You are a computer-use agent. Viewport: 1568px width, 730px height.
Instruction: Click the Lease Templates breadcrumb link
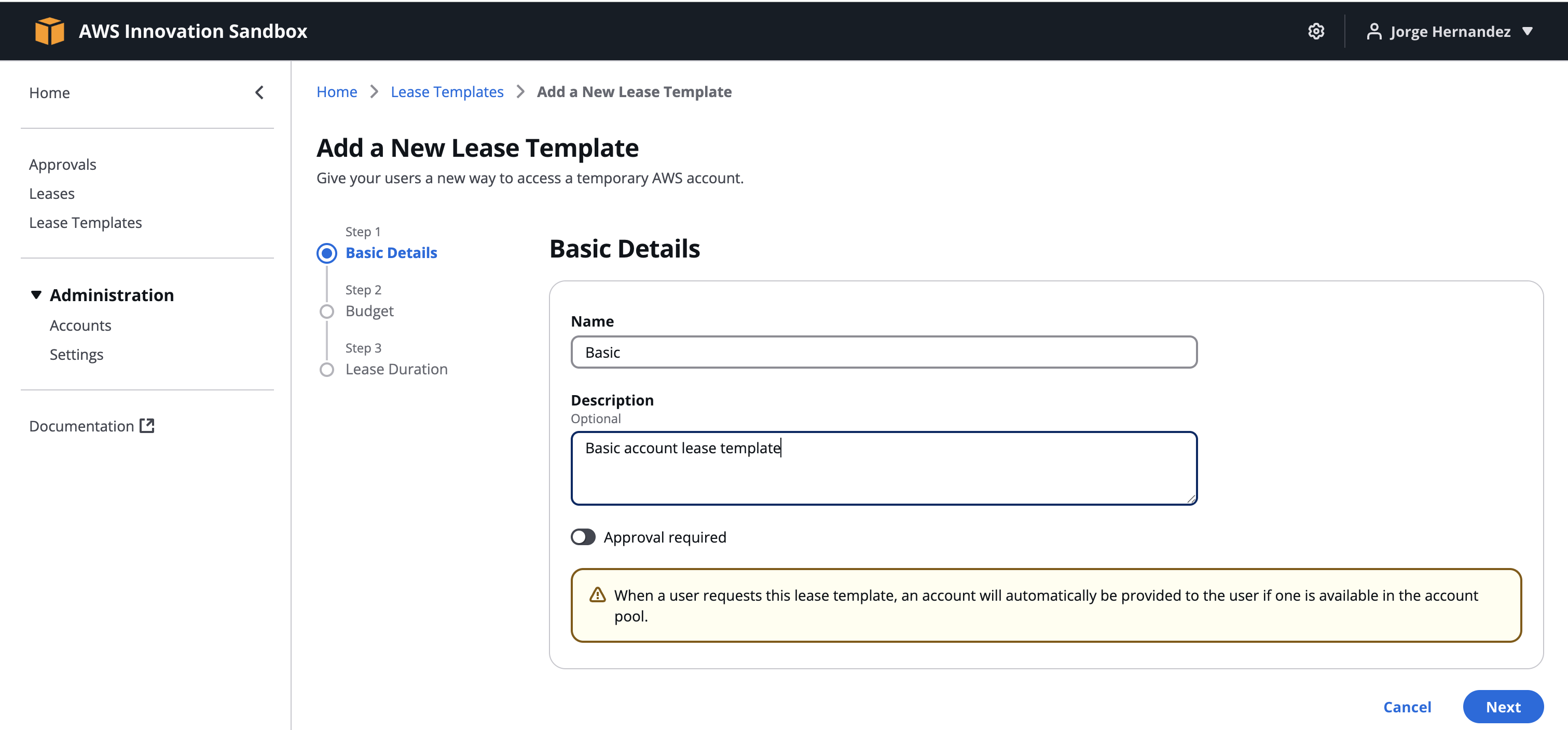[447, 92]
